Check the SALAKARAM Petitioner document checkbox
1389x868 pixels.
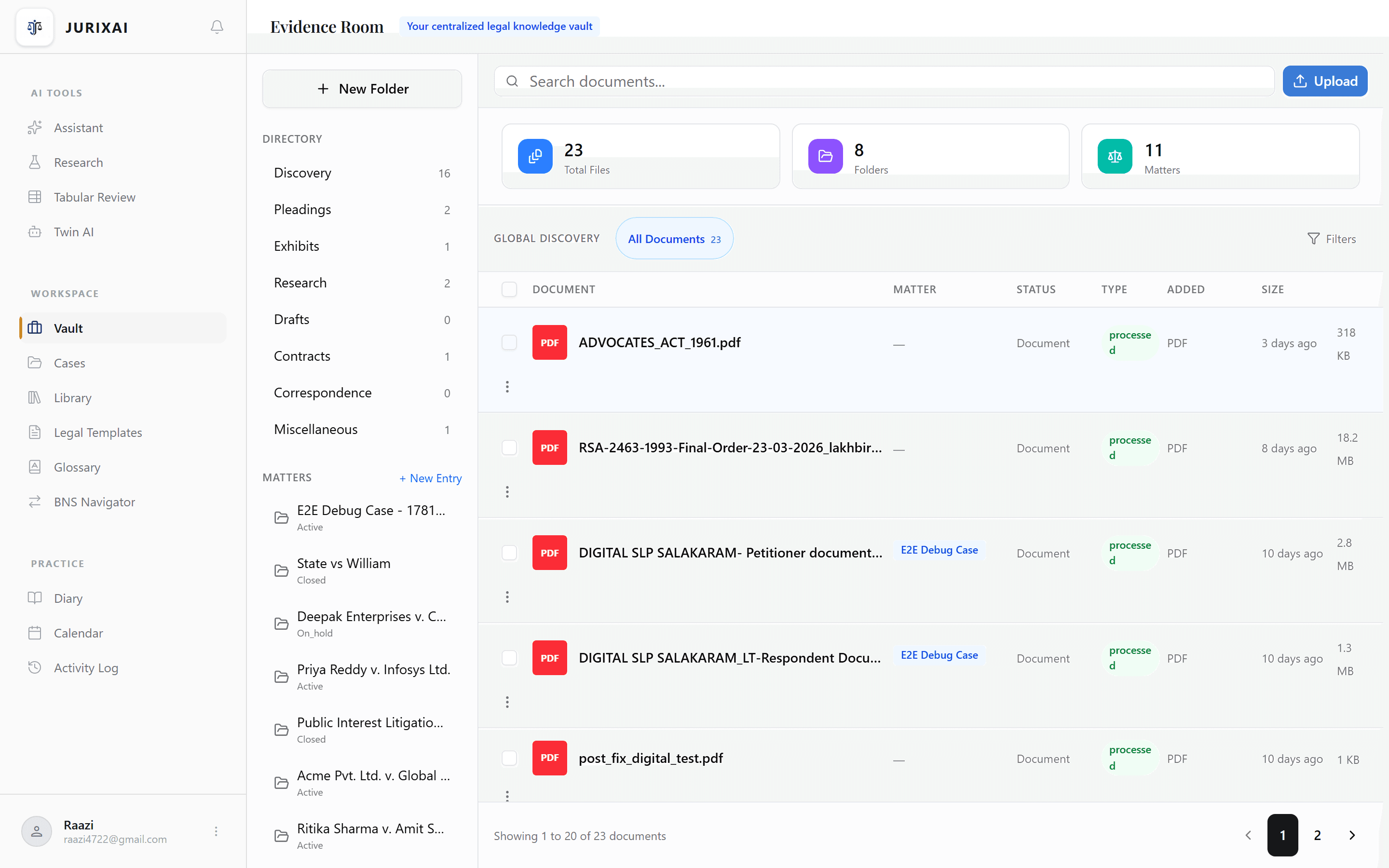click(509, 553)
